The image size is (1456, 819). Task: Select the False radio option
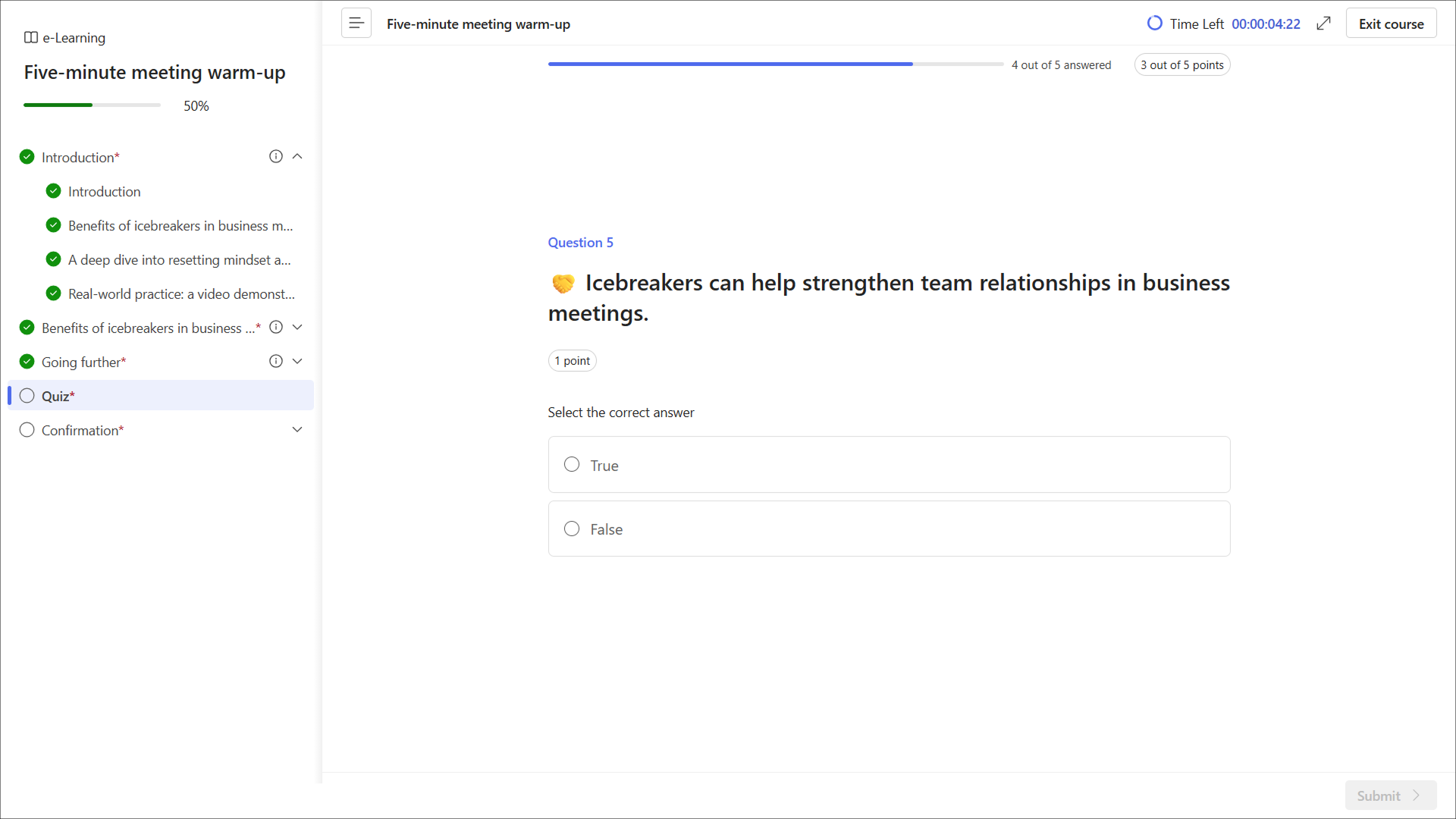pos(572,529)
